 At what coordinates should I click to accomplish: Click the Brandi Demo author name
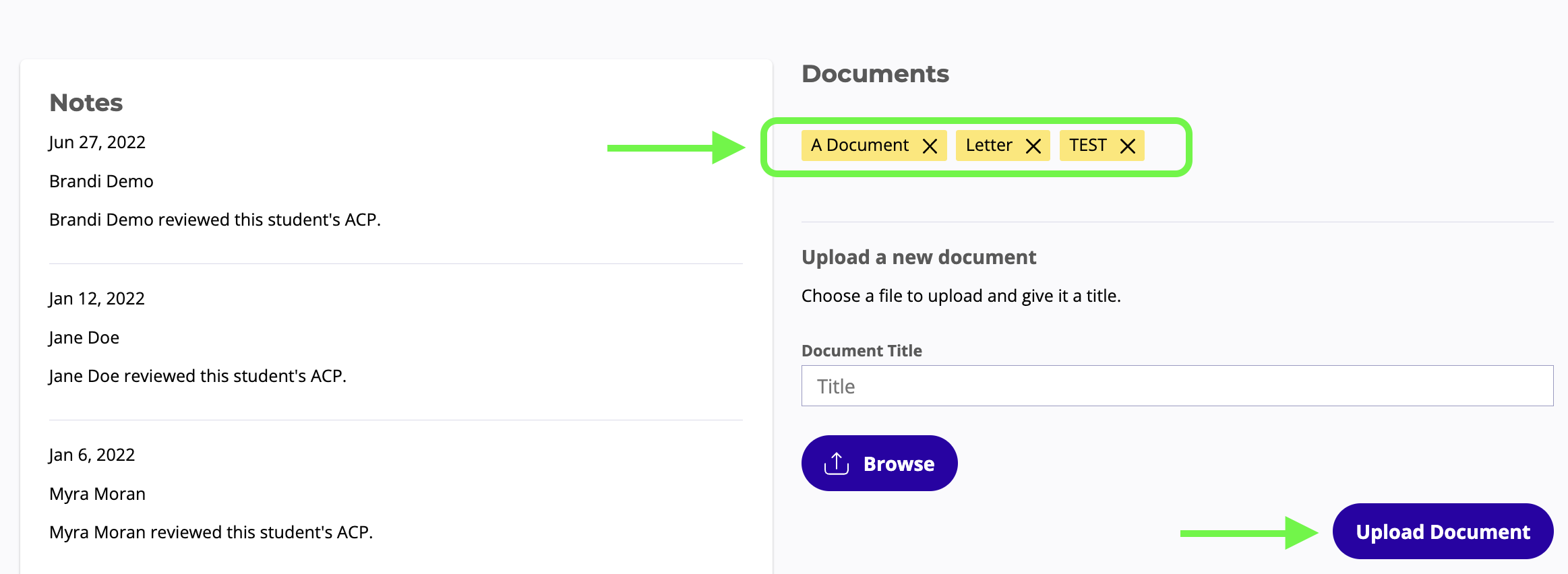coord(101,181)
